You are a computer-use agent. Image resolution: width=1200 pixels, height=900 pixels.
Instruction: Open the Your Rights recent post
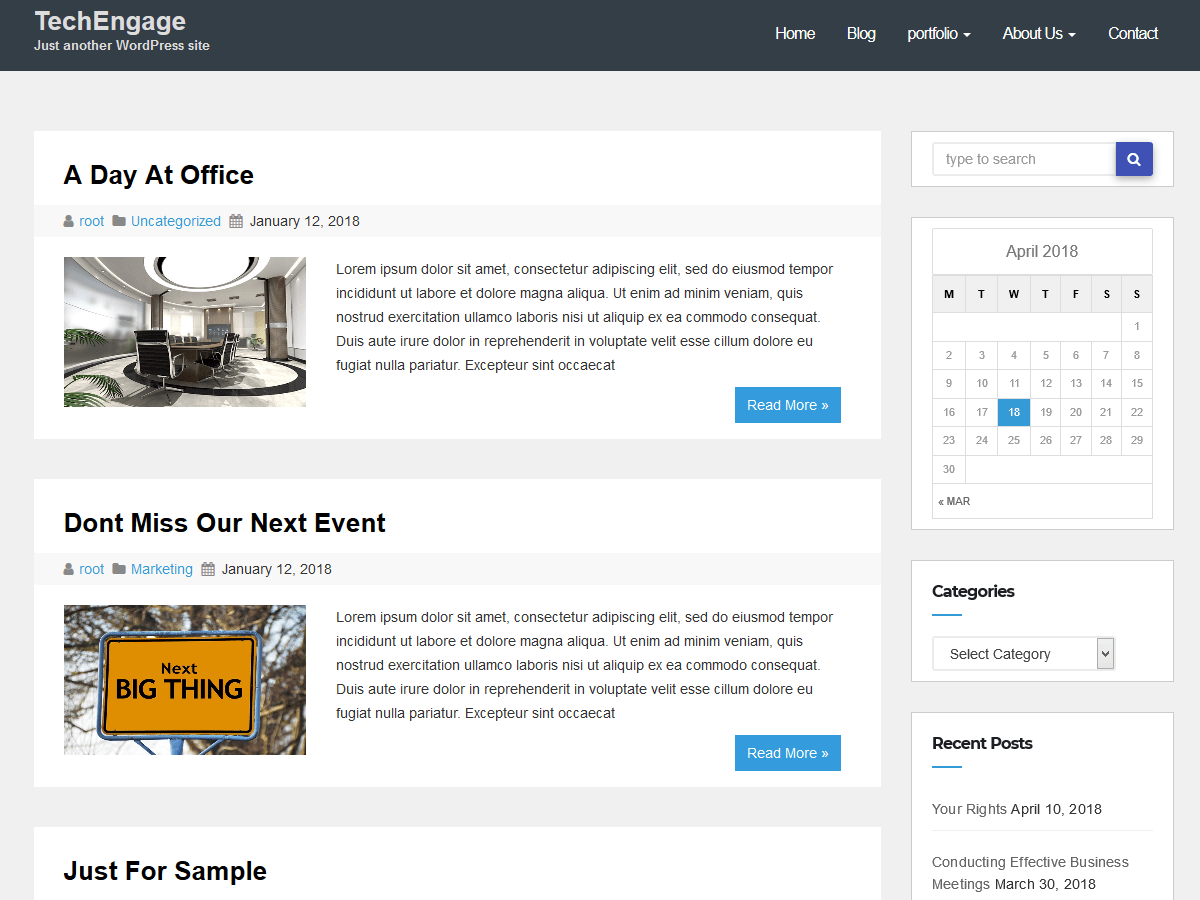click(968, 809)
